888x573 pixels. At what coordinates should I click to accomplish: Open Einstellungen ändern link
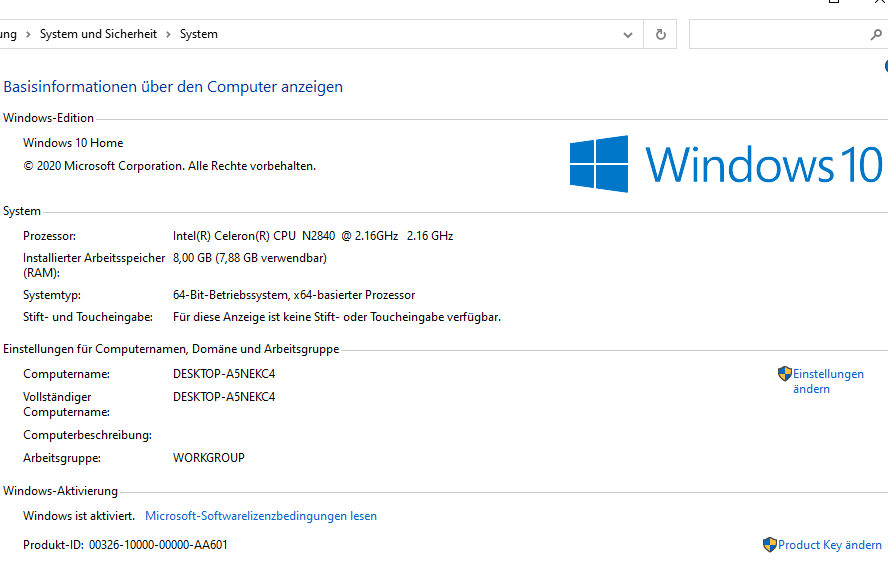point(828,381)
